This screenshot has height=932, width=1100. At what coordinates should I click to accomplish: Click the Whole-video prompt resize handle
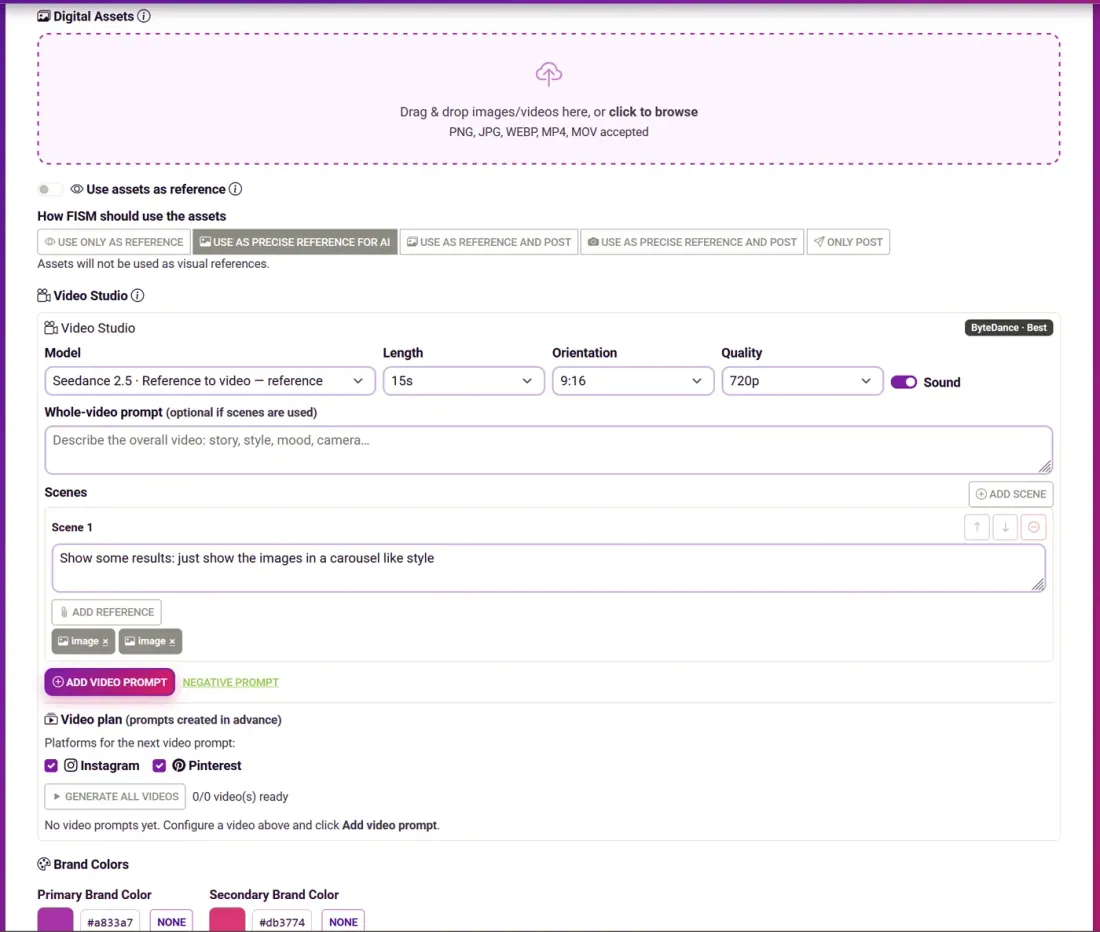pyautogui.click(x=1045, y=466)
